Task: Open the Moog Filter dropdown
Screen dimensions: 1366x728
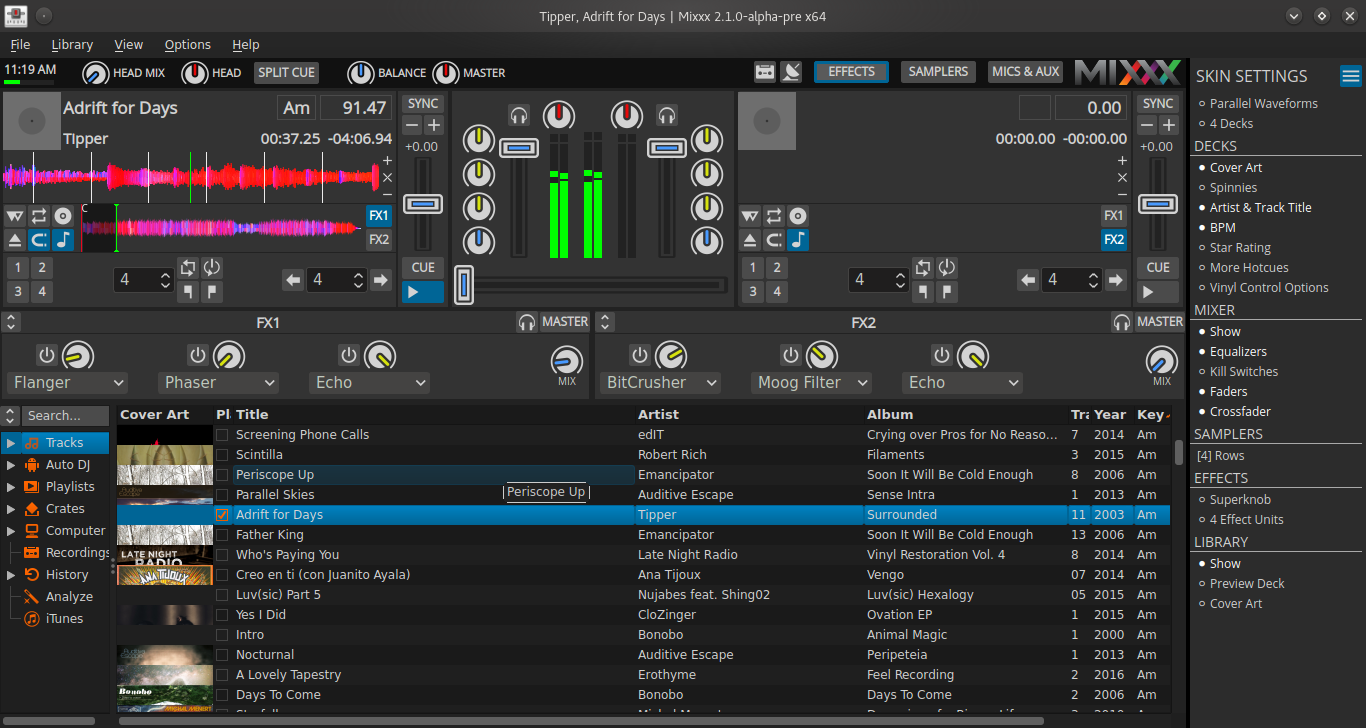Action: click(x=812, y=383)
